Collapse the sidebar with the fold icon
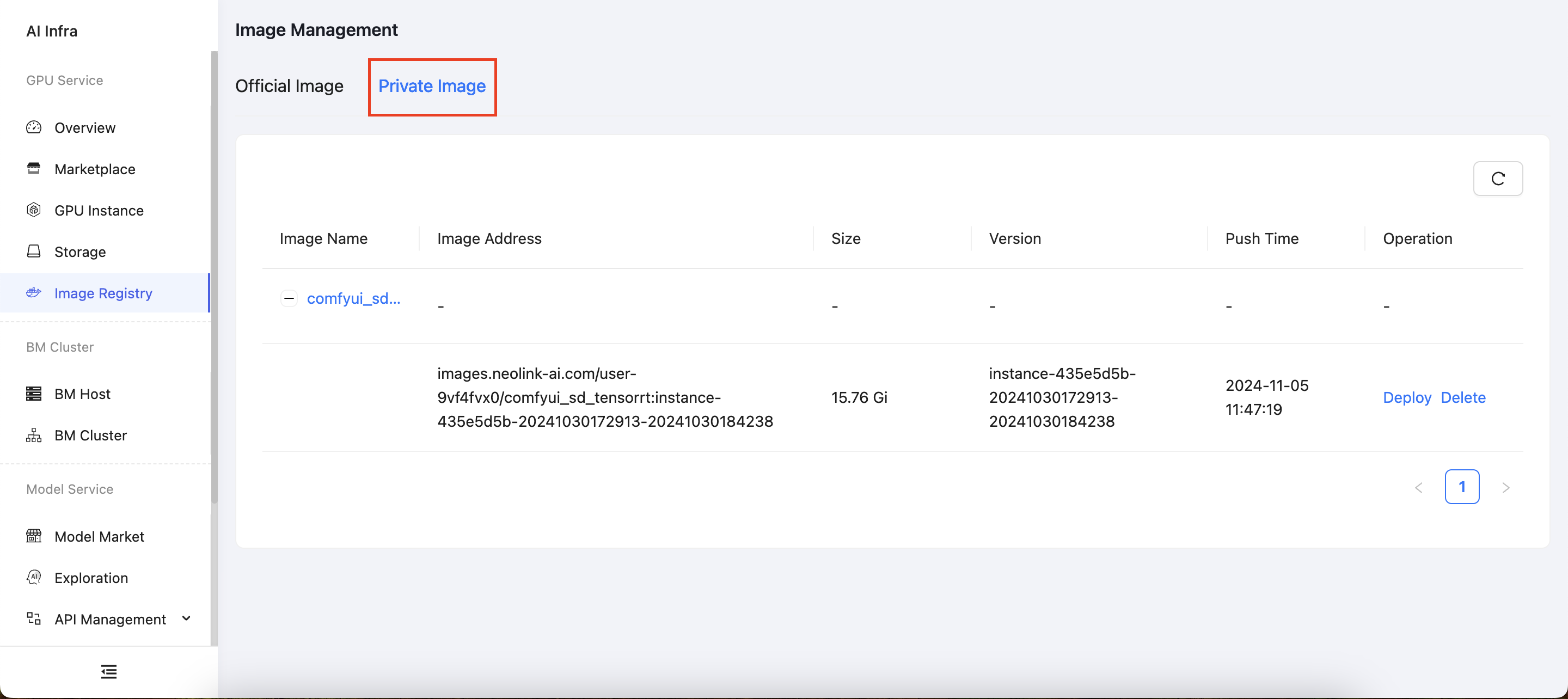The height and width of the screenshot is (699, 1568). 109,672
